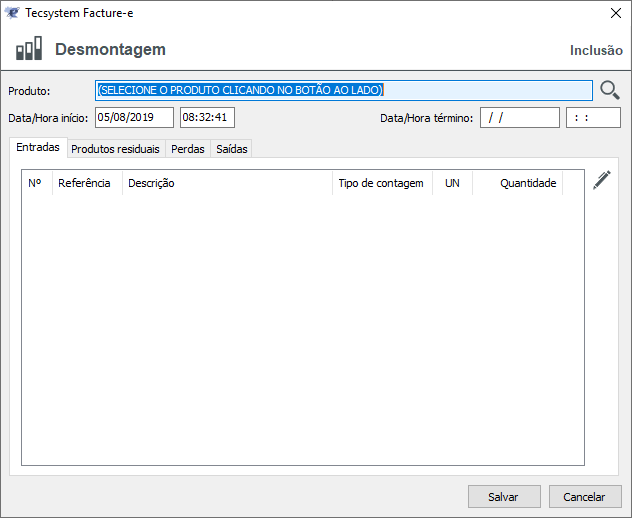Click the Produto input field
Viewport: 632px width, 518px height.
[x=344, y=90]
